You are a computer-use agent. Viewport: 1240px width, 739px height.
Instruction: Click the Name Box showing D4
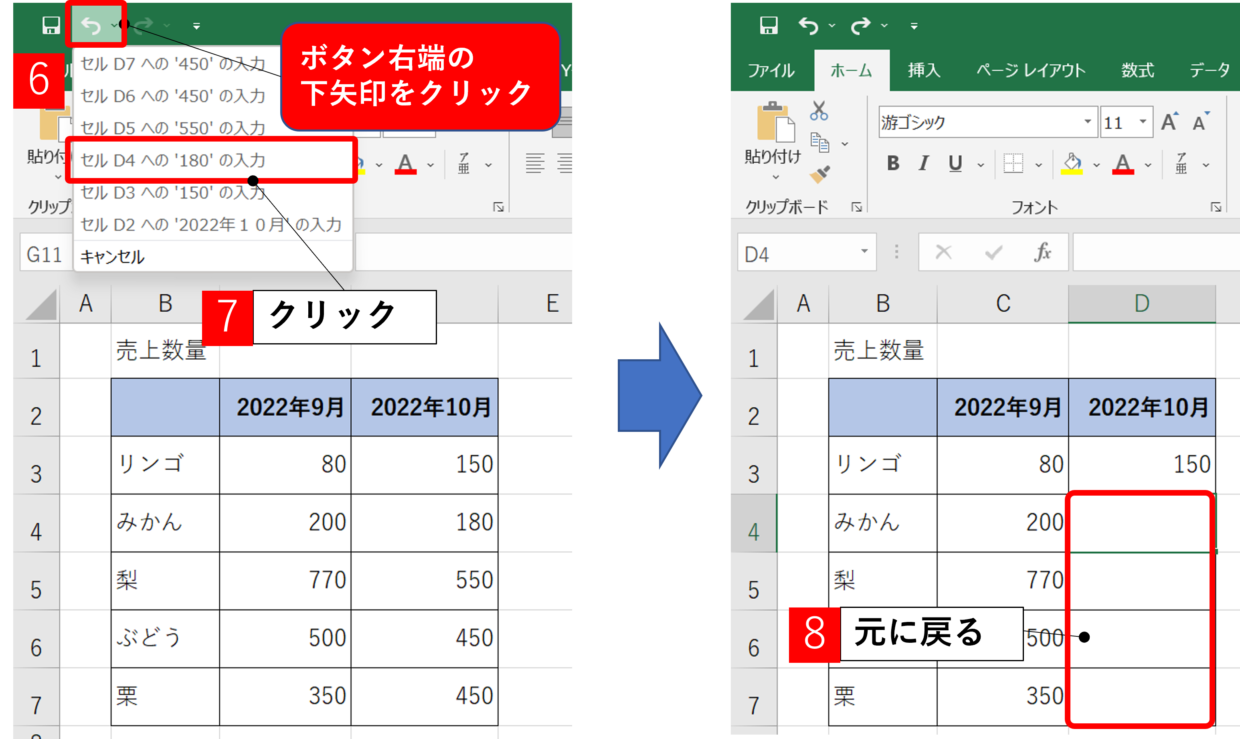tap(797, 254)
